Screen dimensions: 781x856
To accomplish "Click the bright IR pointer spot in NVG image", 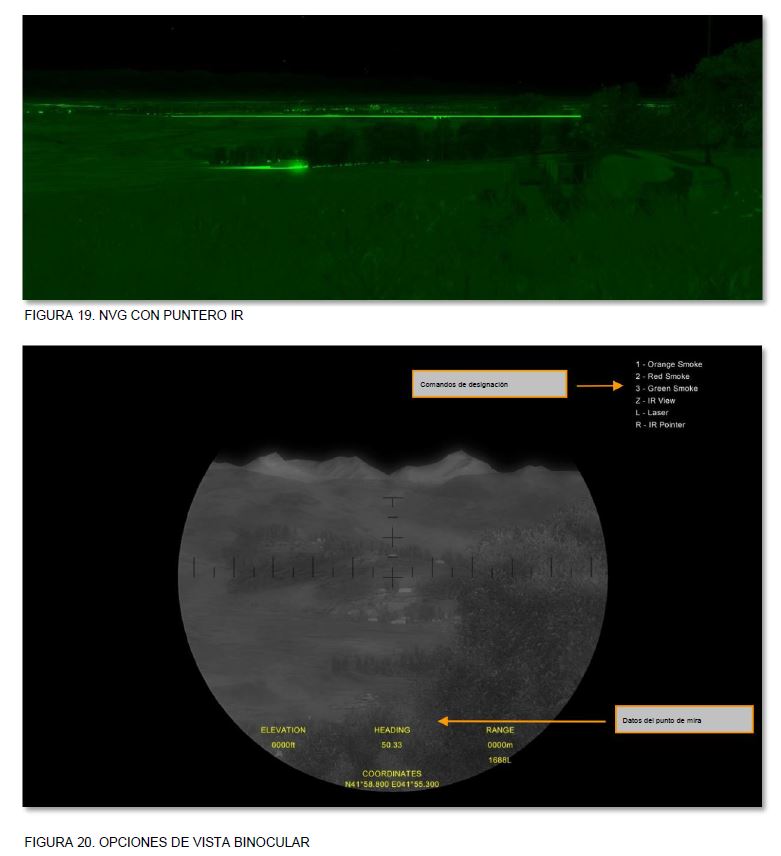I will pyautogui.click(x=298, y=165).
